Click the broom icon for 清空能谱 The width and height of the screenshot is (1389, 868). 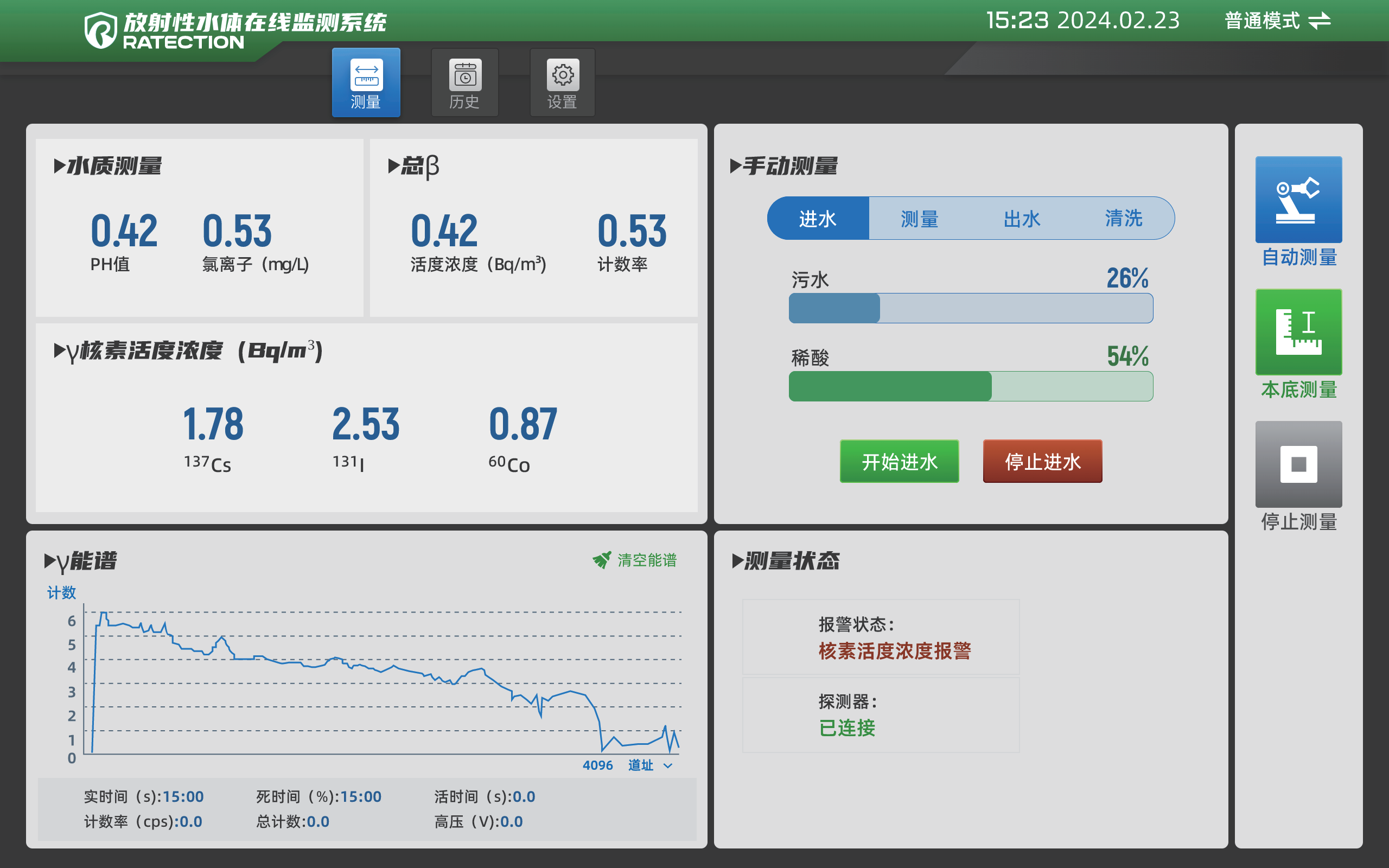pos(602,560)
